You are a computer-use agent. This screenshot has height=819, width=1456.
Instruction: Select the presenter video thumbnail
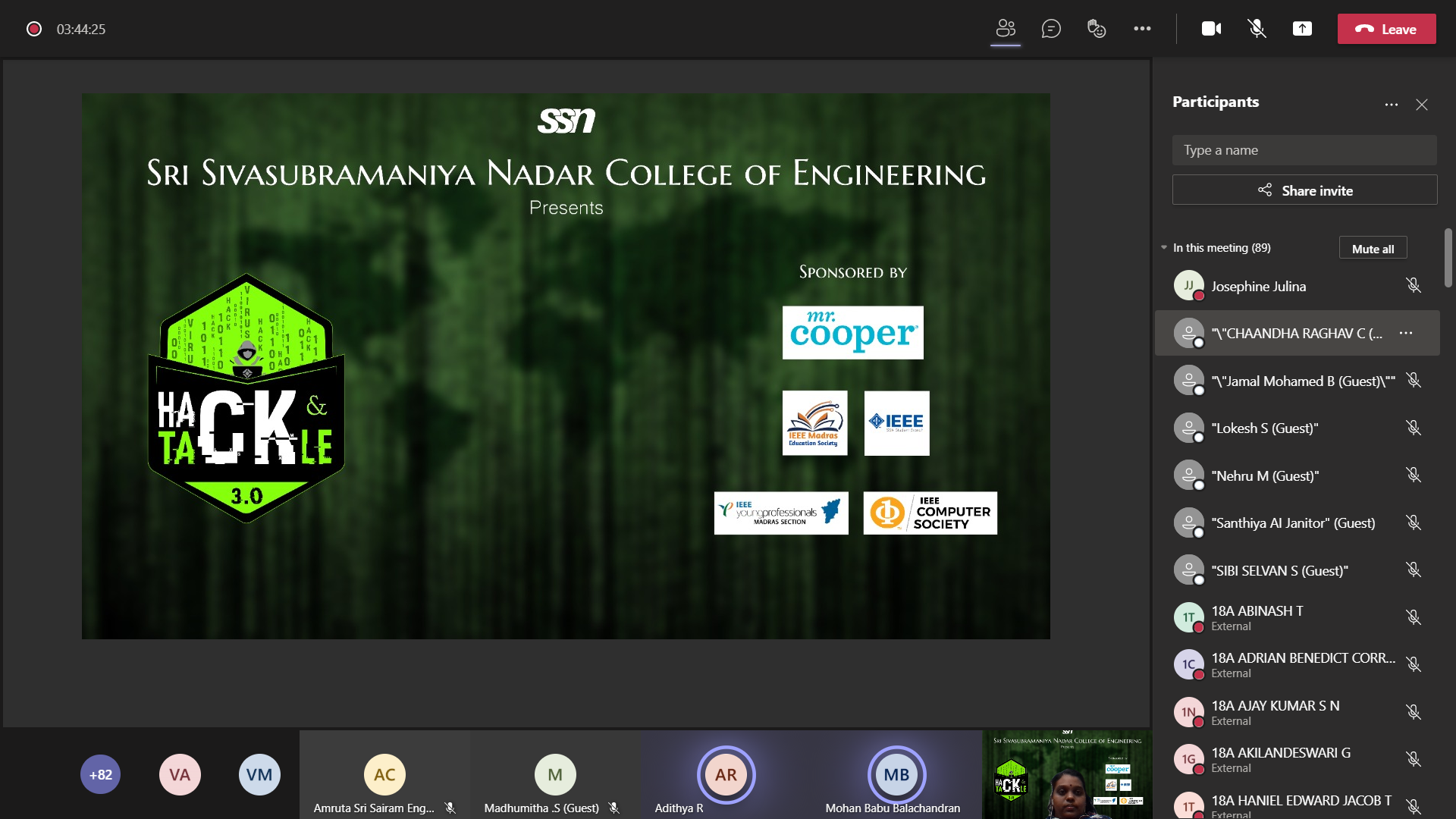point(1068,774)
